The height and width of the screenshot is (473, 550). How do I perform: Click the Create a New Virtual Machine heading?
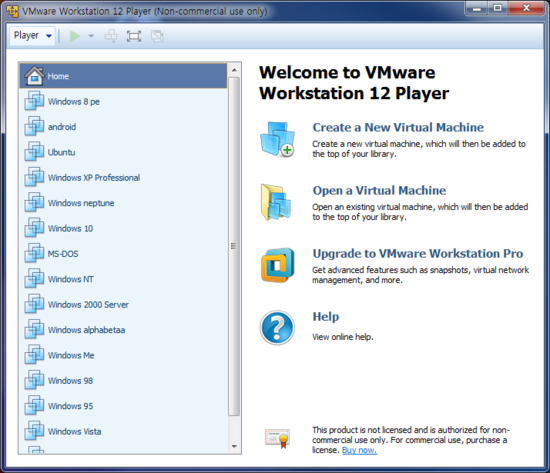pos(398,127)
